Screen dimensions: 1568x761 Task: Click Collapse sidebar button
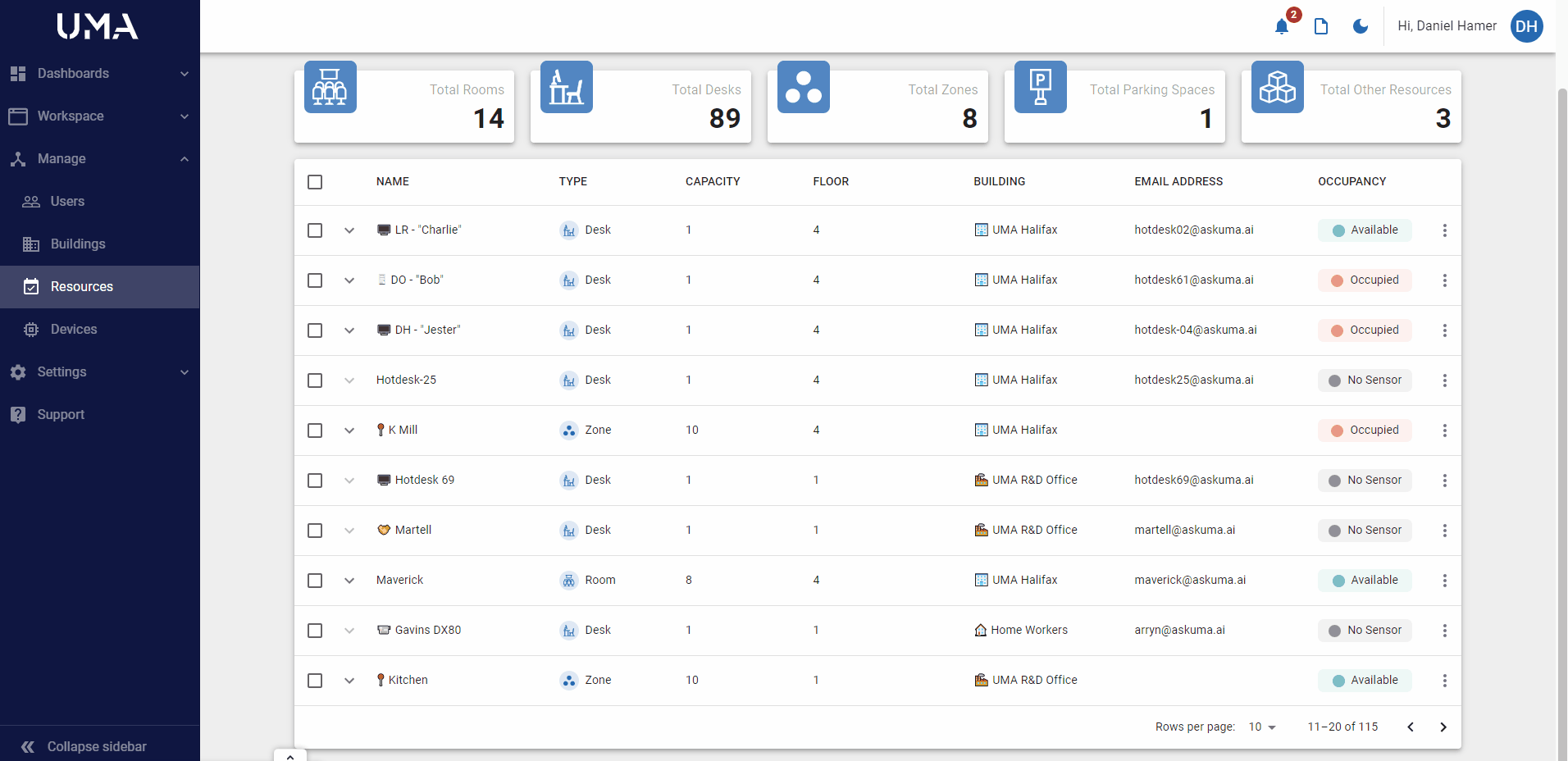coord(100,746)
